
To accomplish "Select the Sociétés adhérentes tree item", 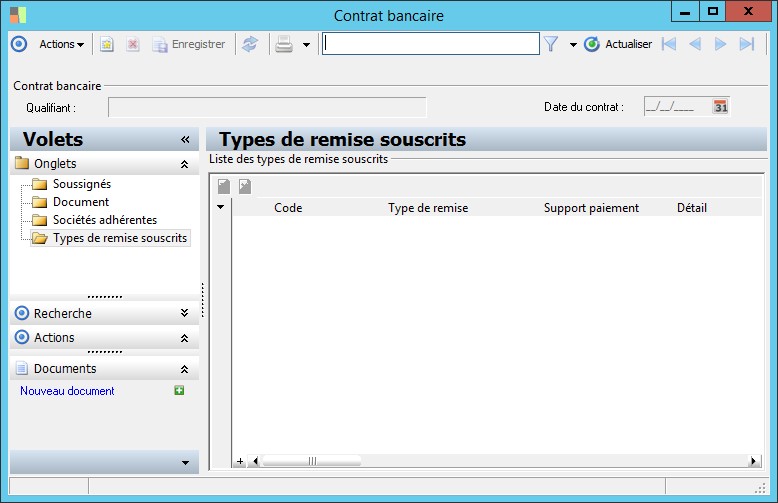I will (105, 220).
